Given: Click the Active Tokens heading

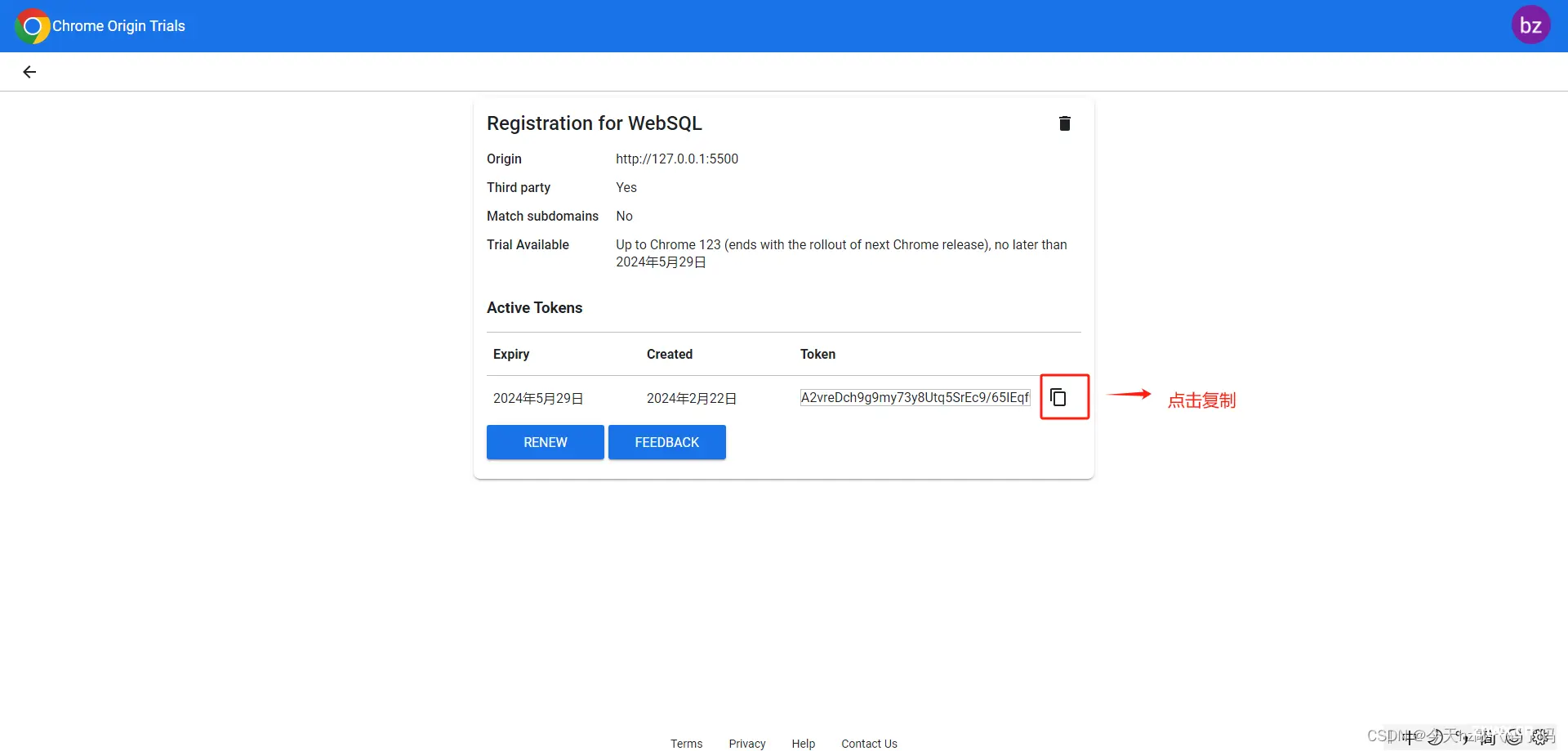Looking at the screenshot, I should pyautogui.click(x=535, y=308).
